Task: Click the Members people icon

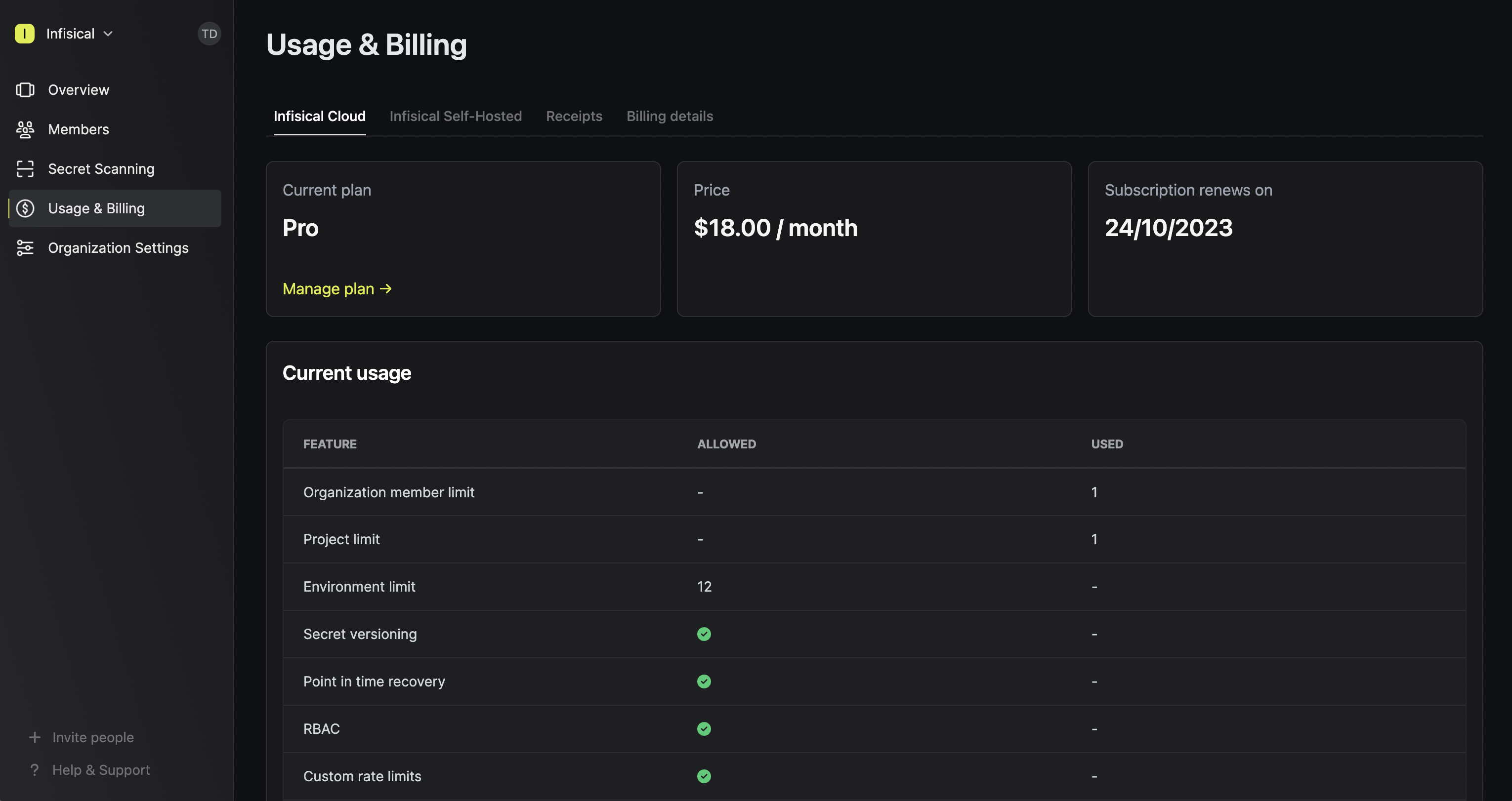Action: coord(25,129)
